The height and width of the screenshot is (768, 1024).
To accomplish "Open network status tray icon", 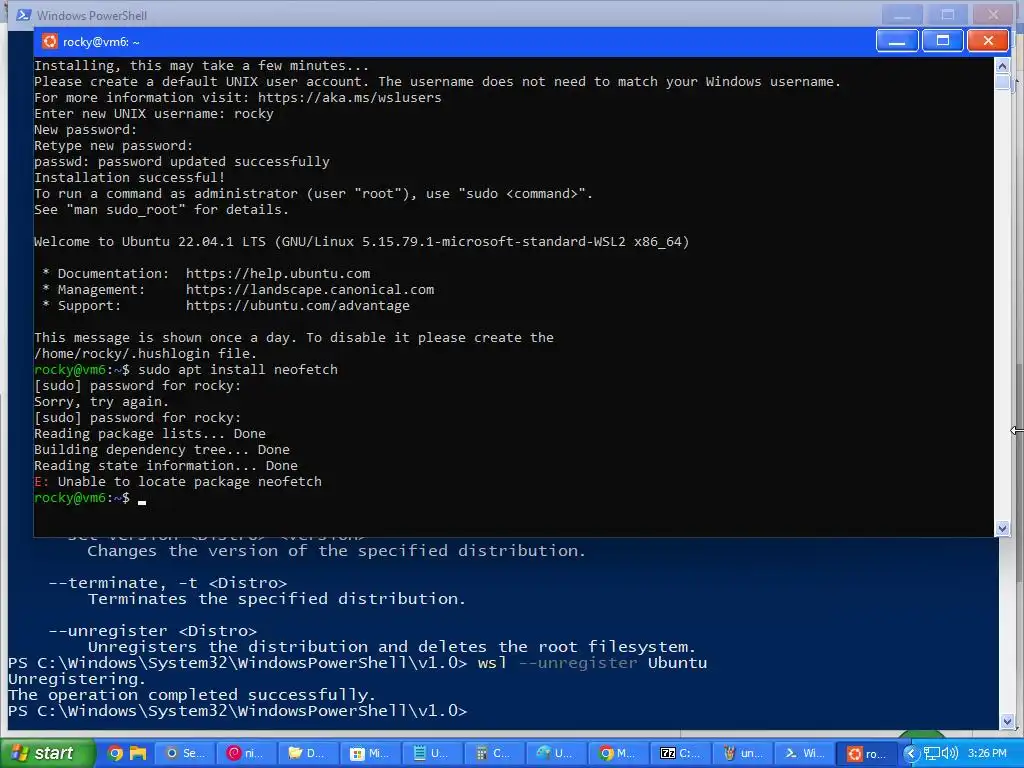I will [931, 754].
